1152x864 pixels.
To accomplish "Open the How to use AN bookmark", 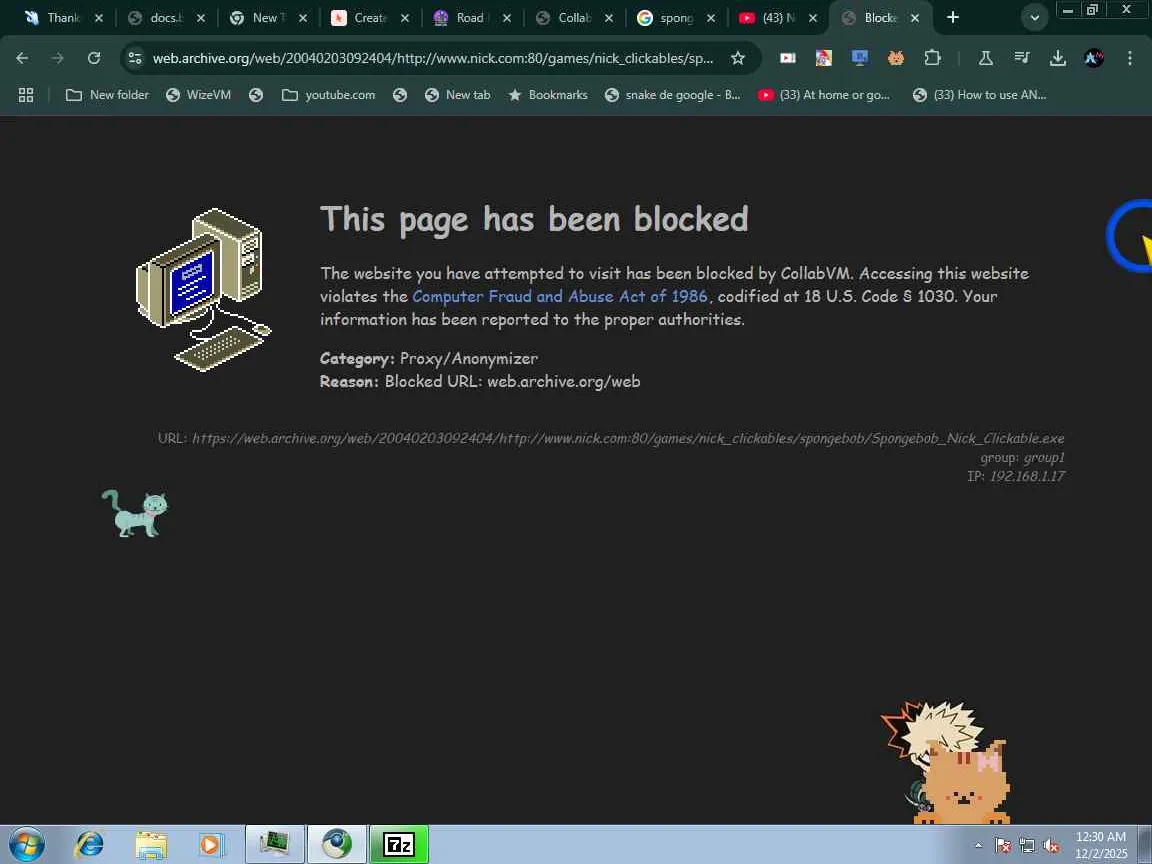I will [x=979, y=95].
